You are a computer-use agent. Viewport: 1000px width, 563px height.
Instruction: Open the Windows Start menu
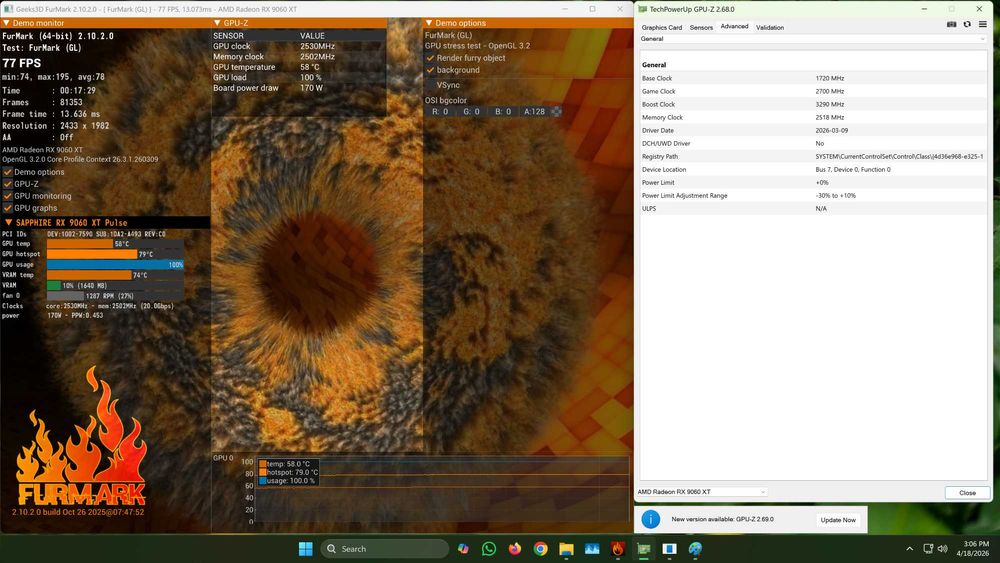pyautogui.click(x=305, y=548)
